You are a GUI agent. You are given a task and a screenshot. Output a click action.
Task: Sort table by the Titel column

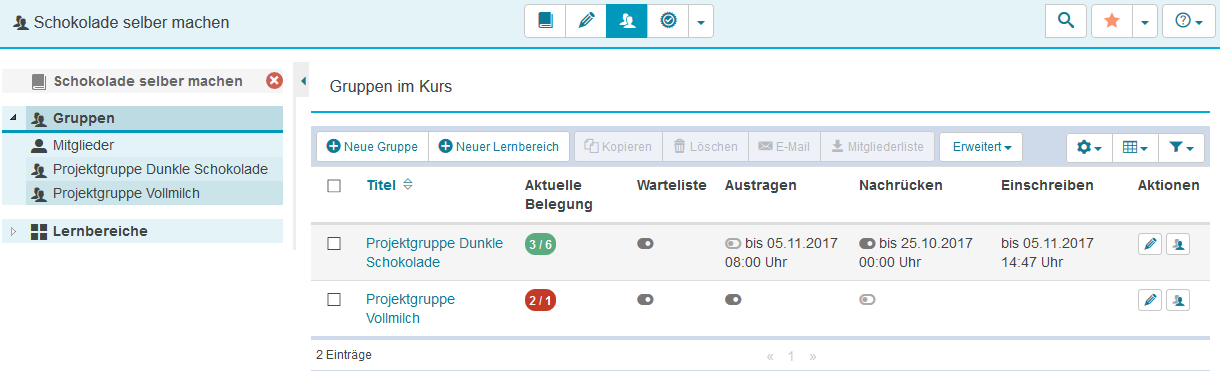[x=381, y=185]
